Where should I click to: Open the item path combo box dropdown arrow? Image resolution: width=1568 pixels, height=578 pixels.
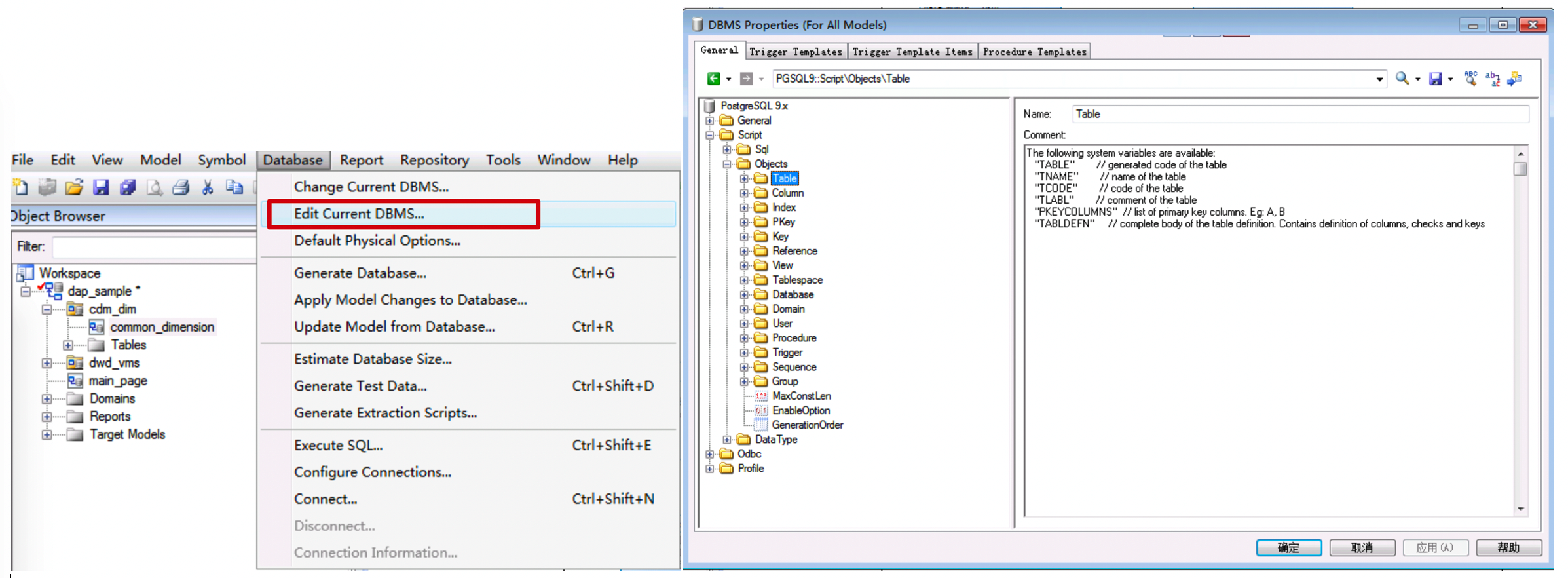(x=1379, y=79)
